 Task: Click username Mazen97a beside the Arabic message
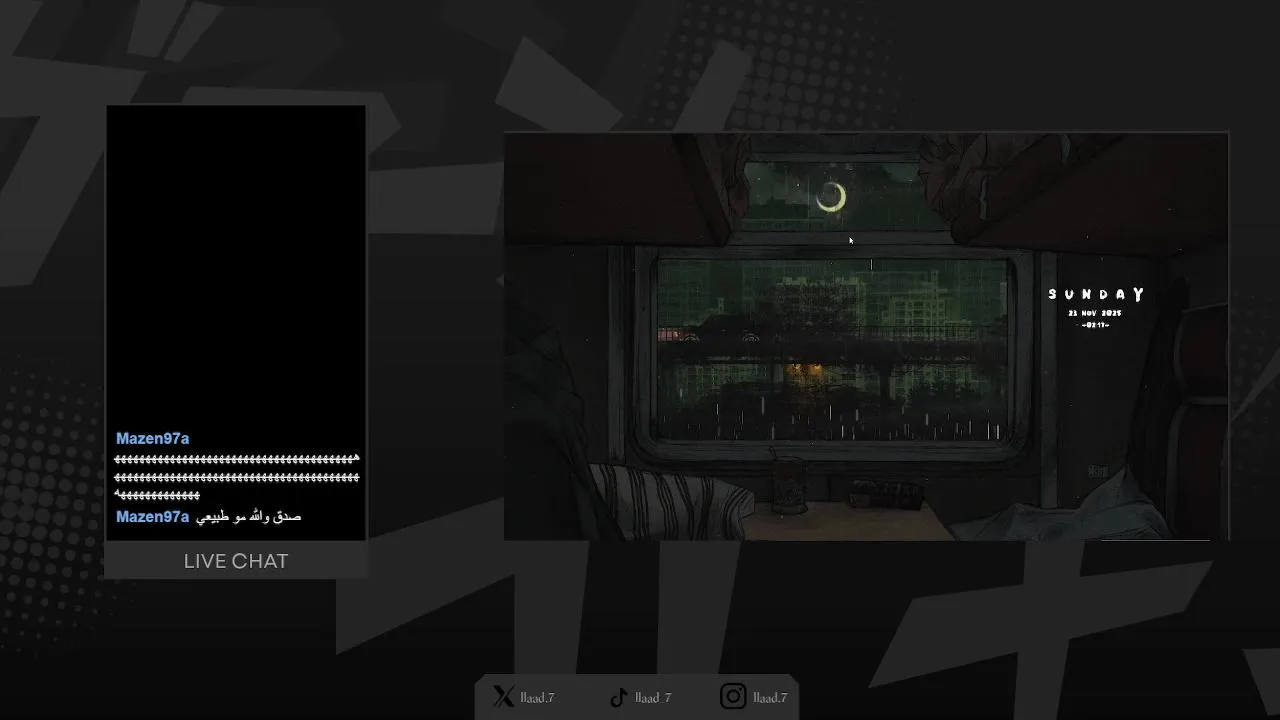[x=152, y=517]
